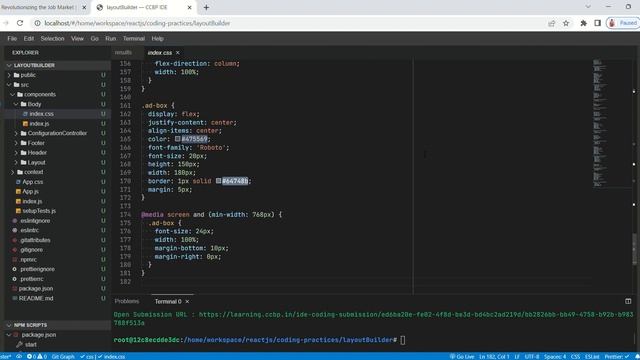
Task: Collapse the Body folder chevron
Action: coord(16,104)
